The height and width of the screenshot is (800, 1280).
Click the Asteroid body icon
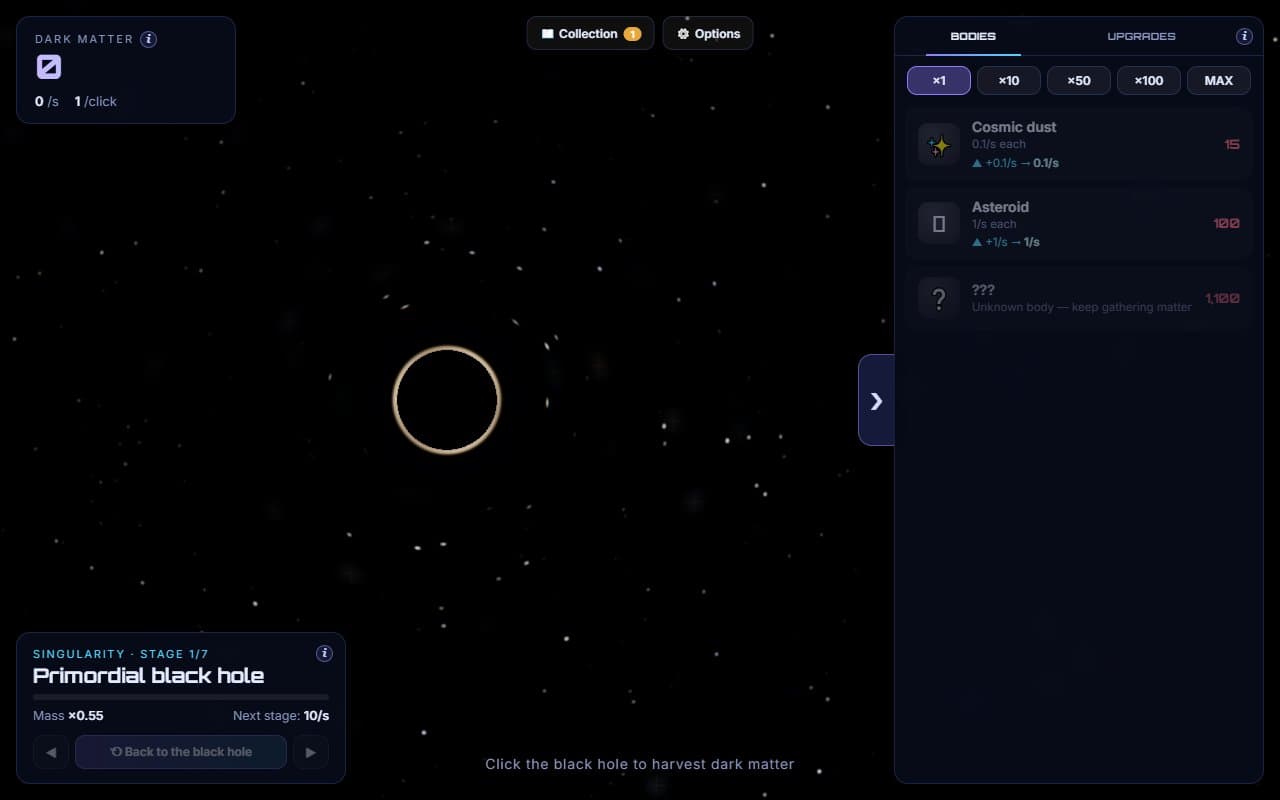click(x=939, y=224)
